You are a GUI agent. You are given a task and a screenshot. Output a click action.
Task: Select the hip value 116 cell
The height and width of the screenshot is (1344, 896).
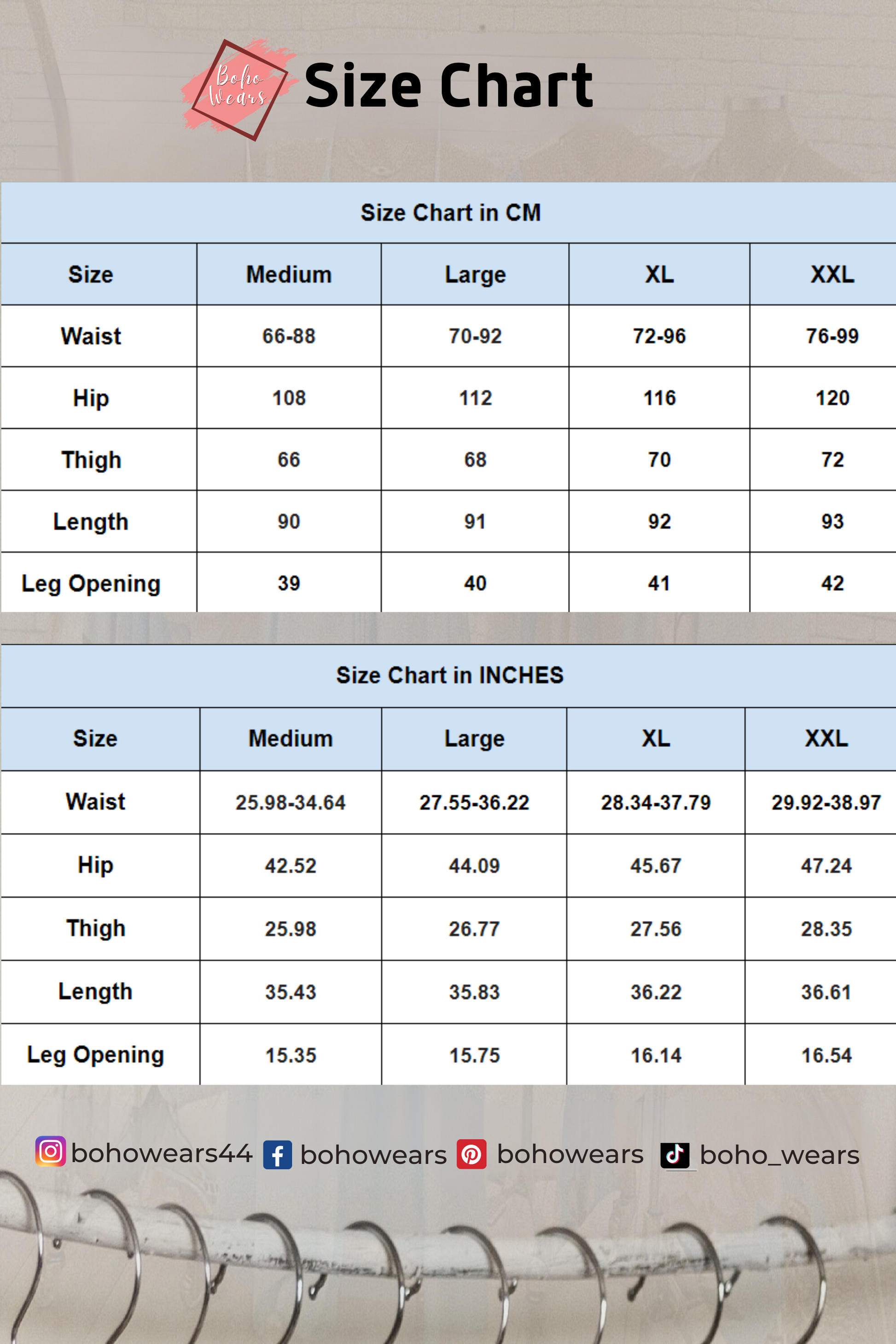point(659,398)
